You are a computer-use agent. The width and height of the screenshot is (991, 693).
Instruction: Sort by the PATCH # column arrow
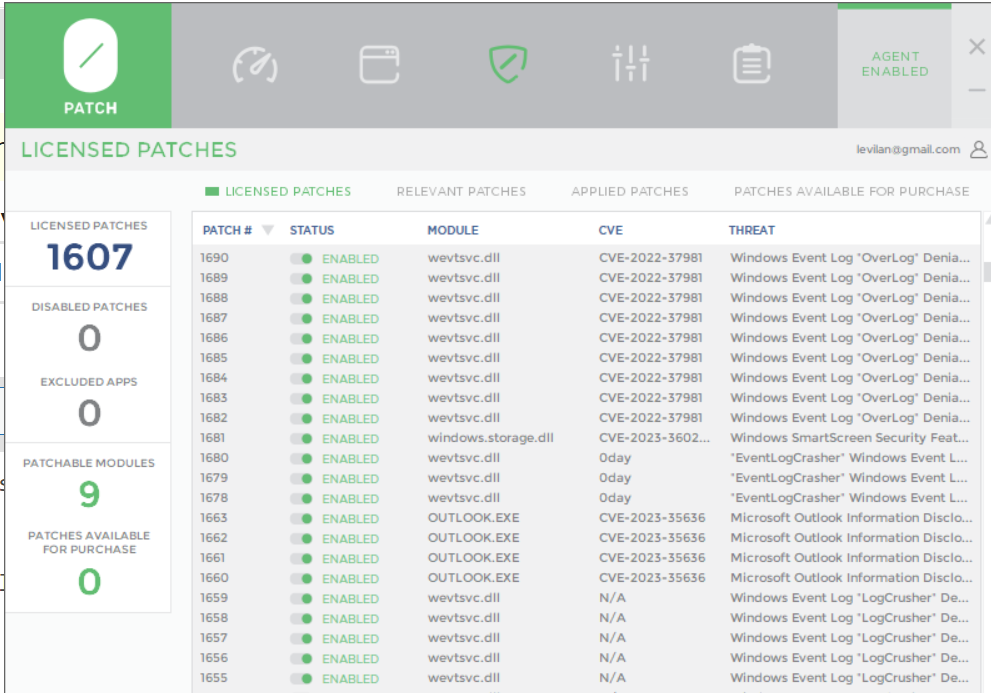267,230
